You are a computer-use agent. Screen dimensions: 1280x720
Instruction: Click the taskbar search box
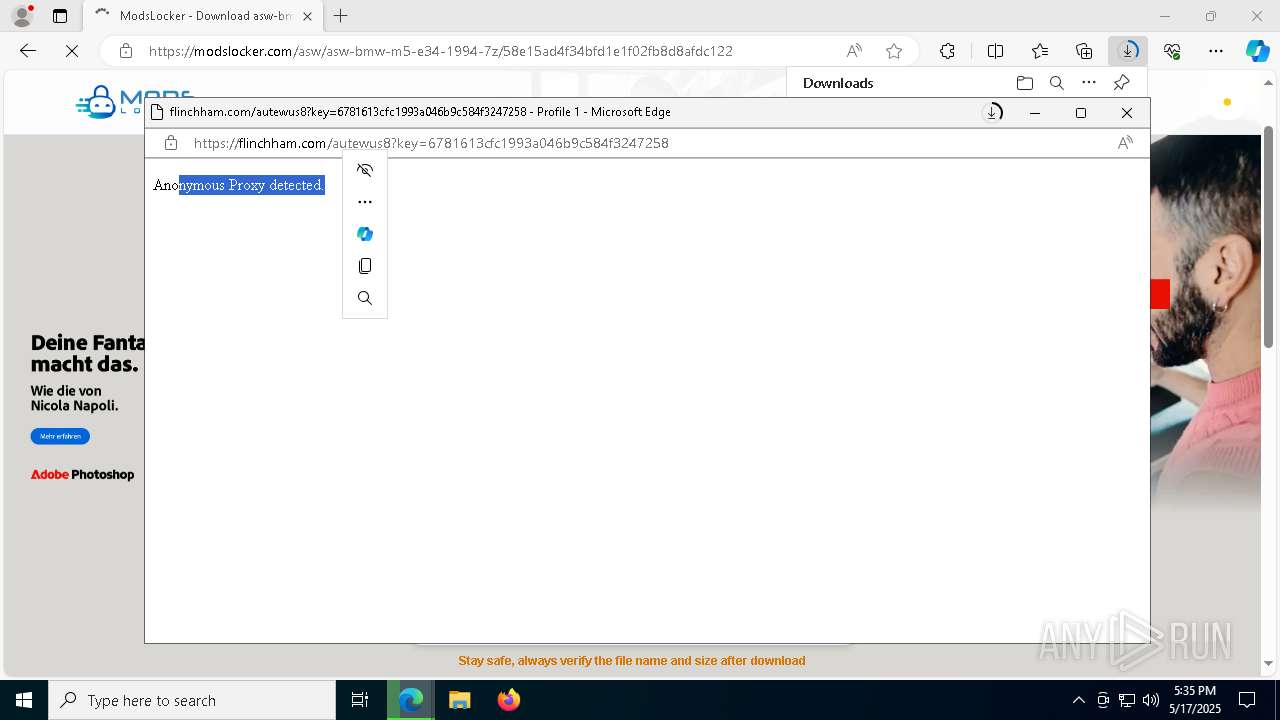click(x=192, y=700)
